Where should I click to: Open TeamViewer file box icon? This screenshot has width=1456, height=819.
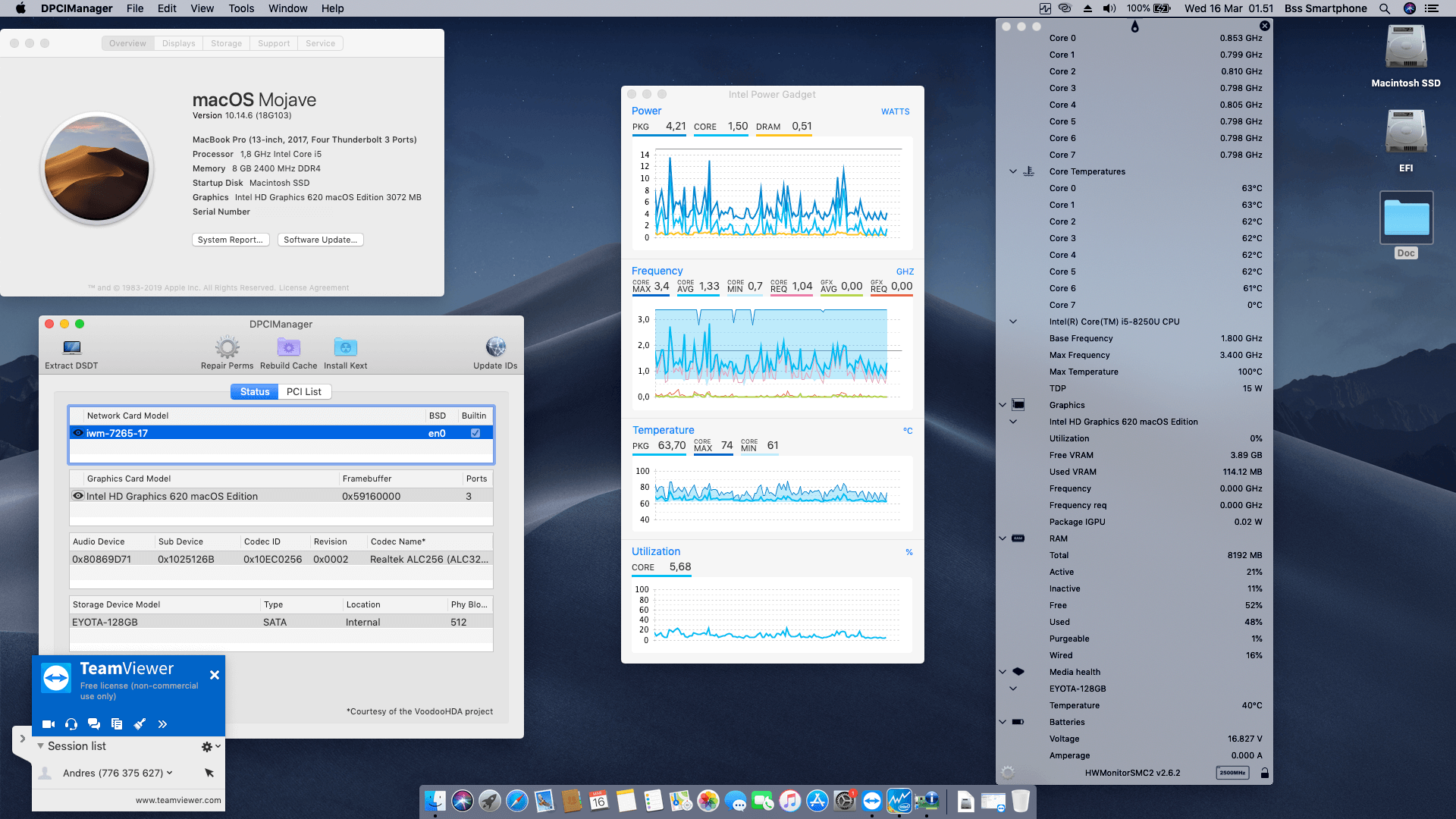click(117, 724)
